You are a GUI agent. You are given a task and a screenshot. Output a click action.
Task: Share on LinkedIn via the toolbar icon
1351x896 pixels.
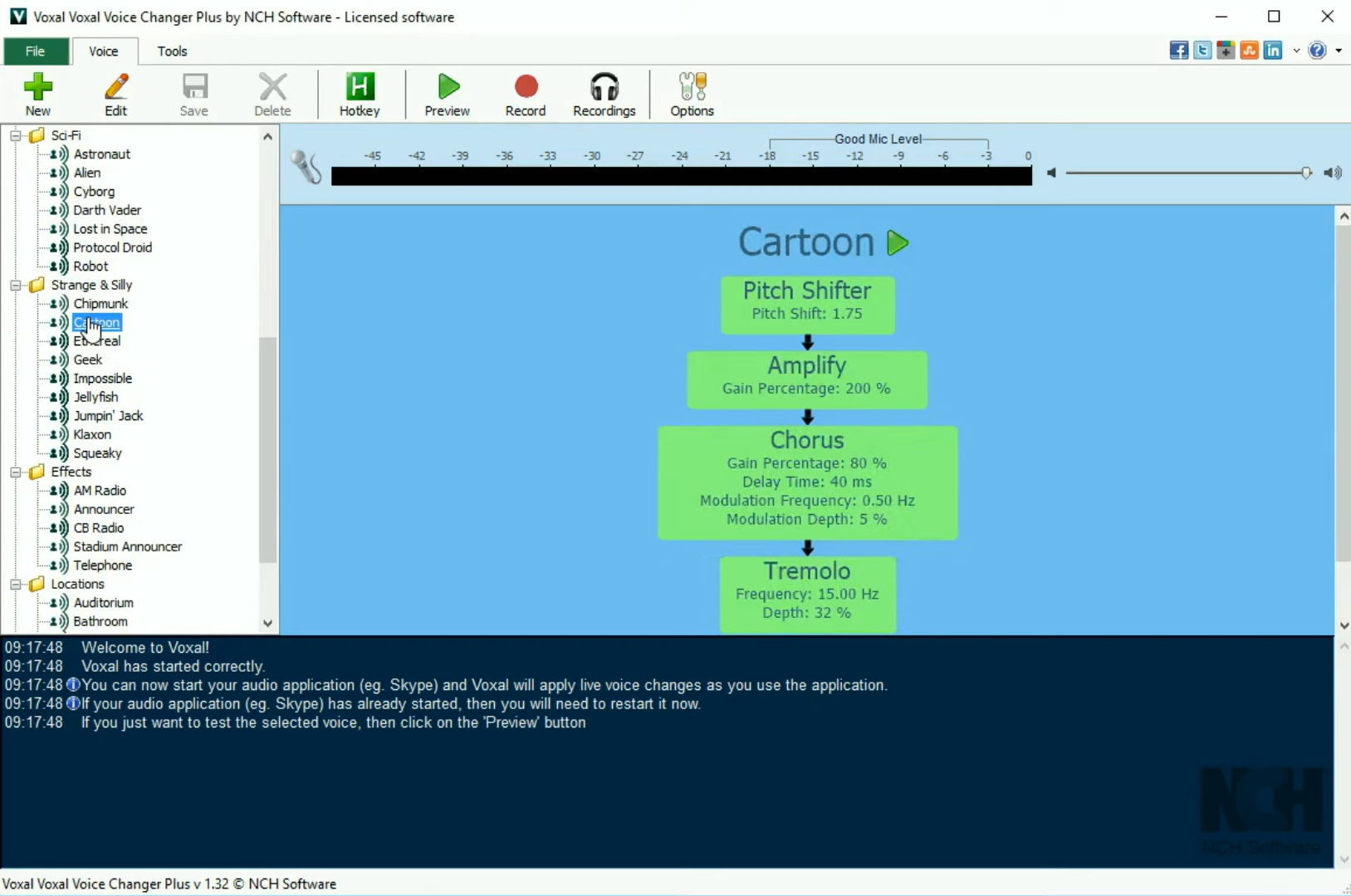(x=1273, y=51)
